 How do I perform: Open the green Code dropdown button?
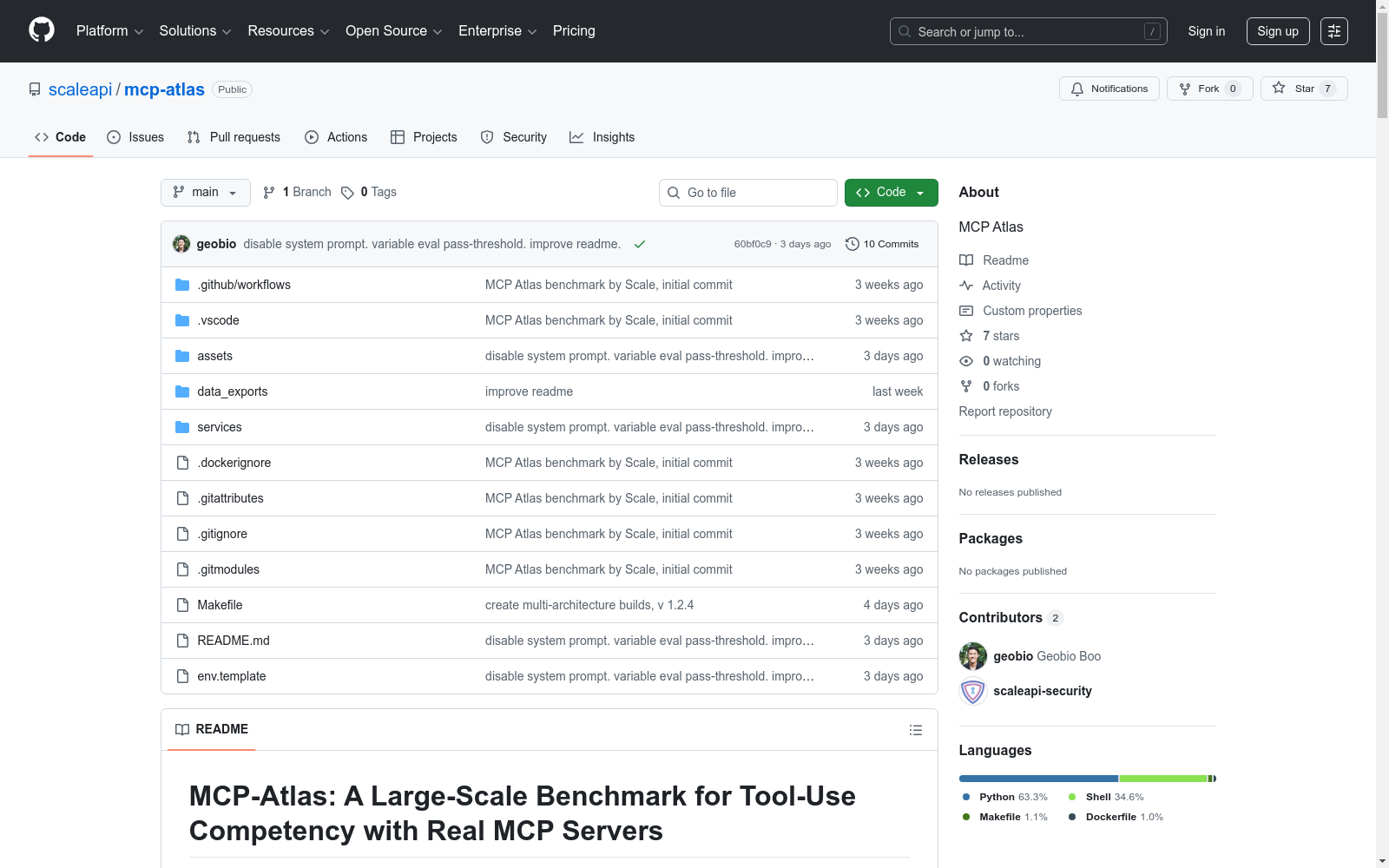(x=892, y=193)
